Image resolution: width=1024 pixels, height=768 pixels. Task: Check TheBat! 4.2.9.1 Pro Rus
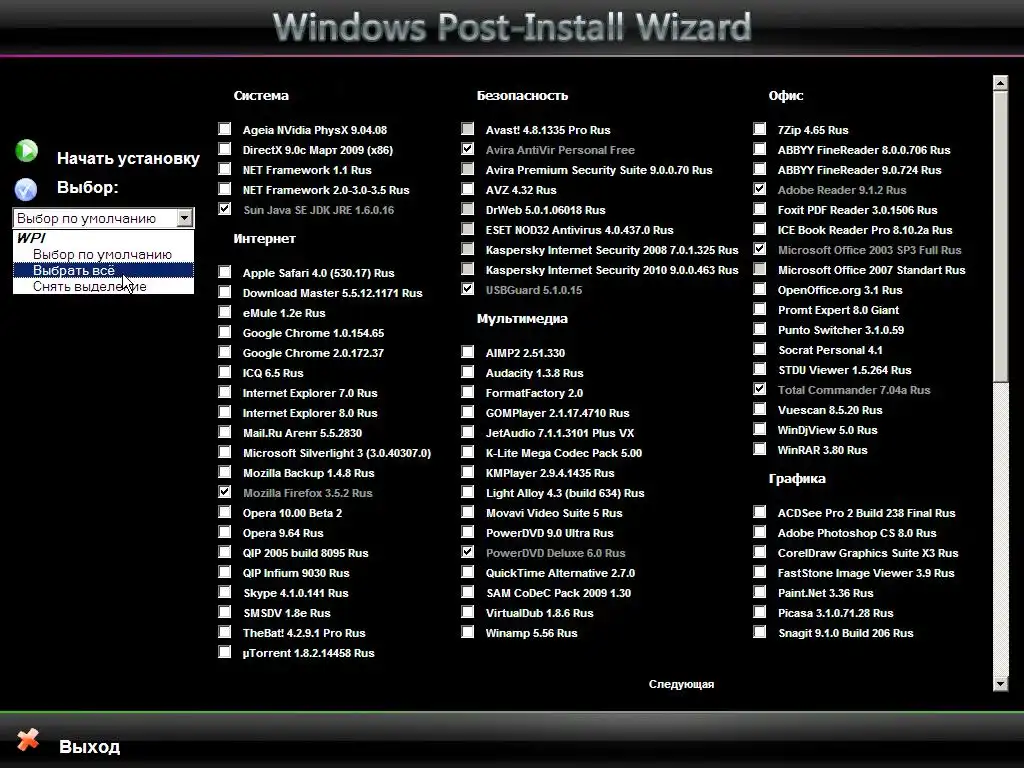[x=225, y=632]
